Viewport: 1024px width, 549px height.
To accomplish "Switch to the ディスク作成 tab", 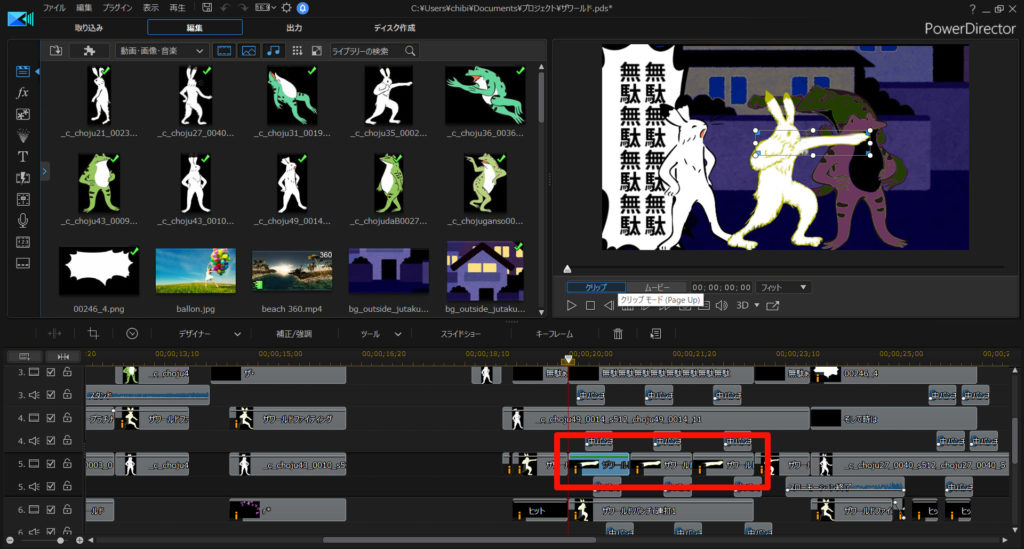I will tap(394, 27).
